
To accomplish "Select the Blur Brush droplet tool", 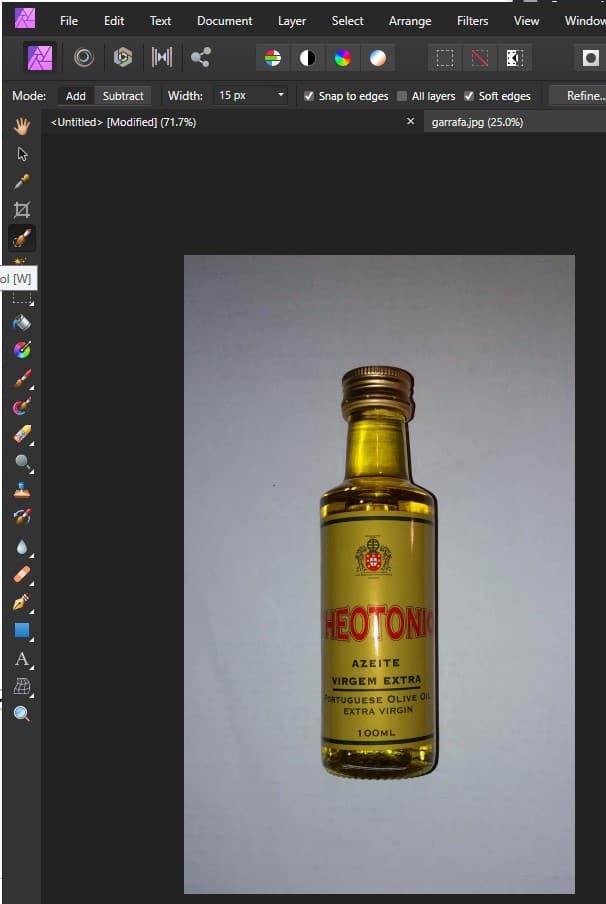I will 22,547.
